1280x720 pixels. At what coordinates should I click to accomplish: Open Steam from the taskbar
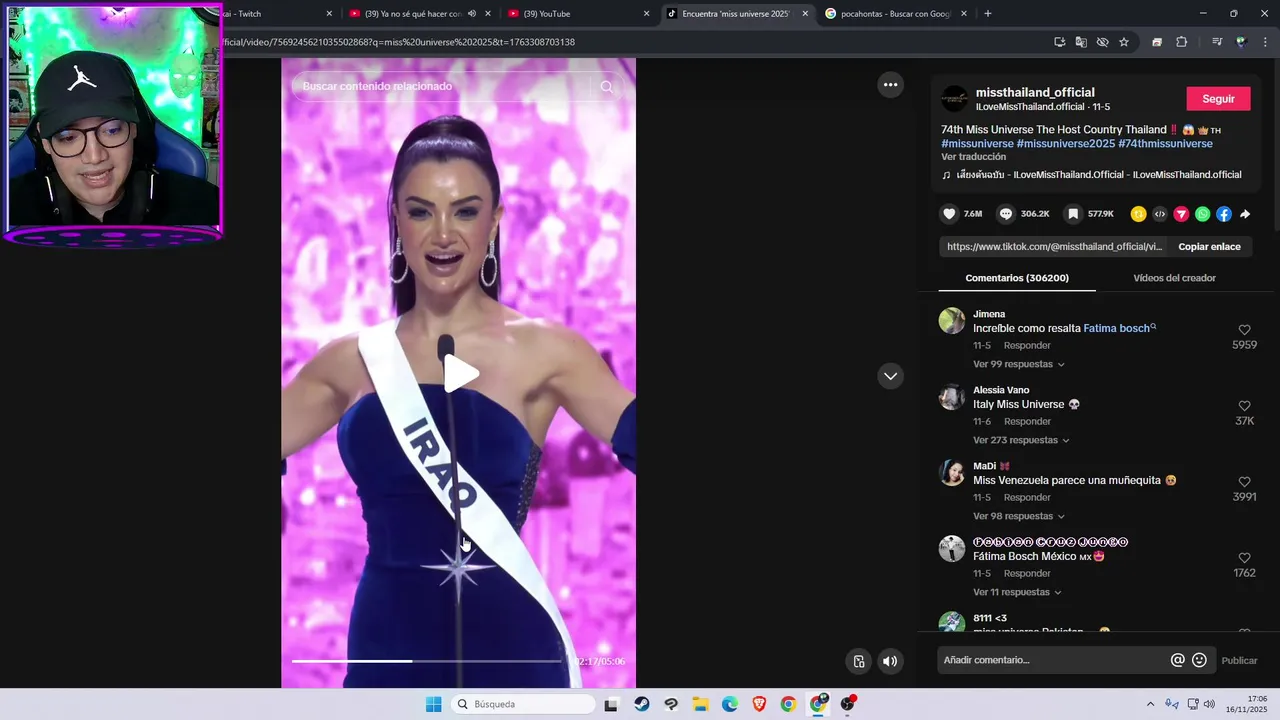tap(641, 704)
